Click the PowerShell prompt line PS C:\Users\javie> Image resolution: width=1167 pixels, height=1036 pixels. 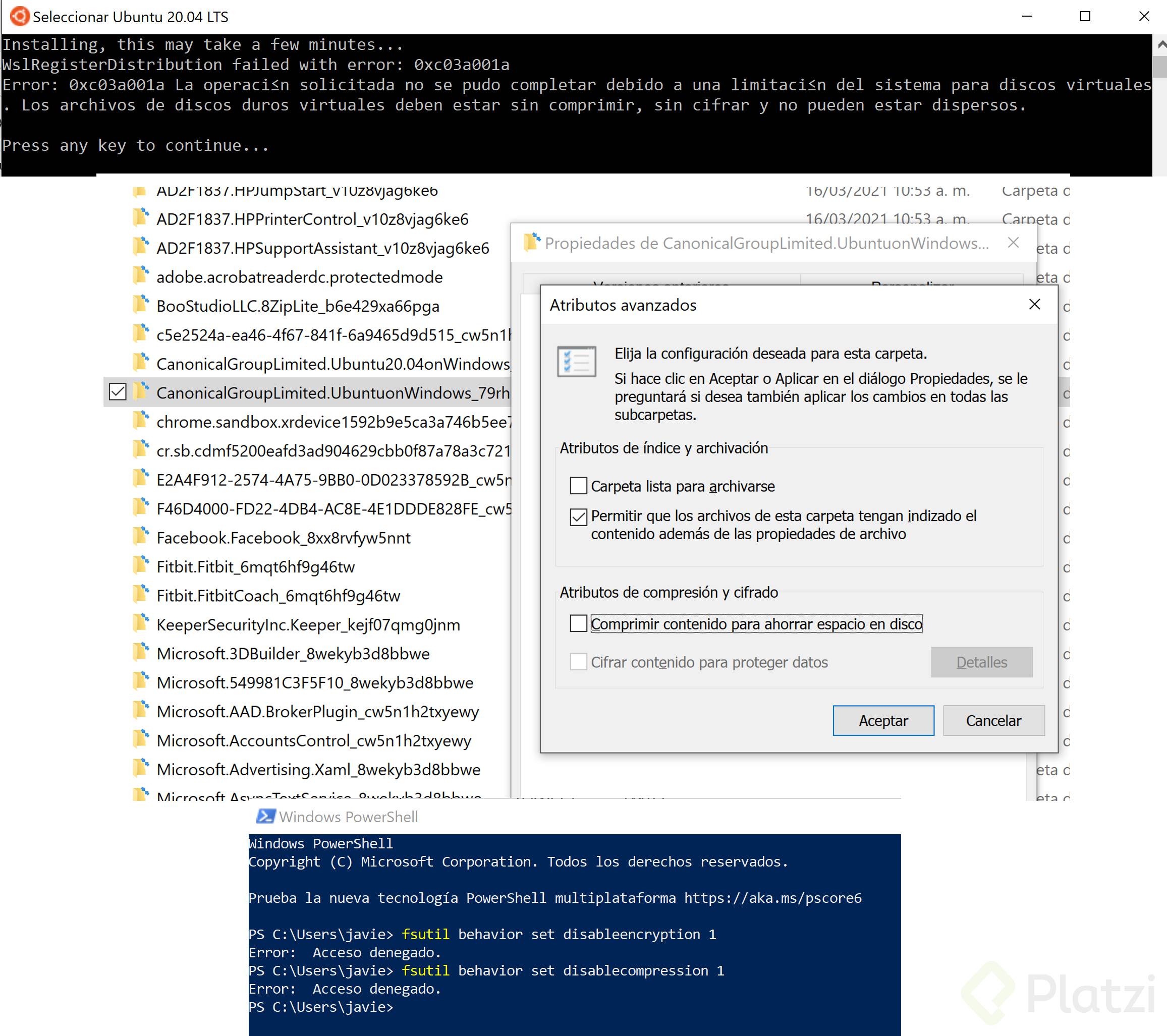click(x=321, y=1007)
